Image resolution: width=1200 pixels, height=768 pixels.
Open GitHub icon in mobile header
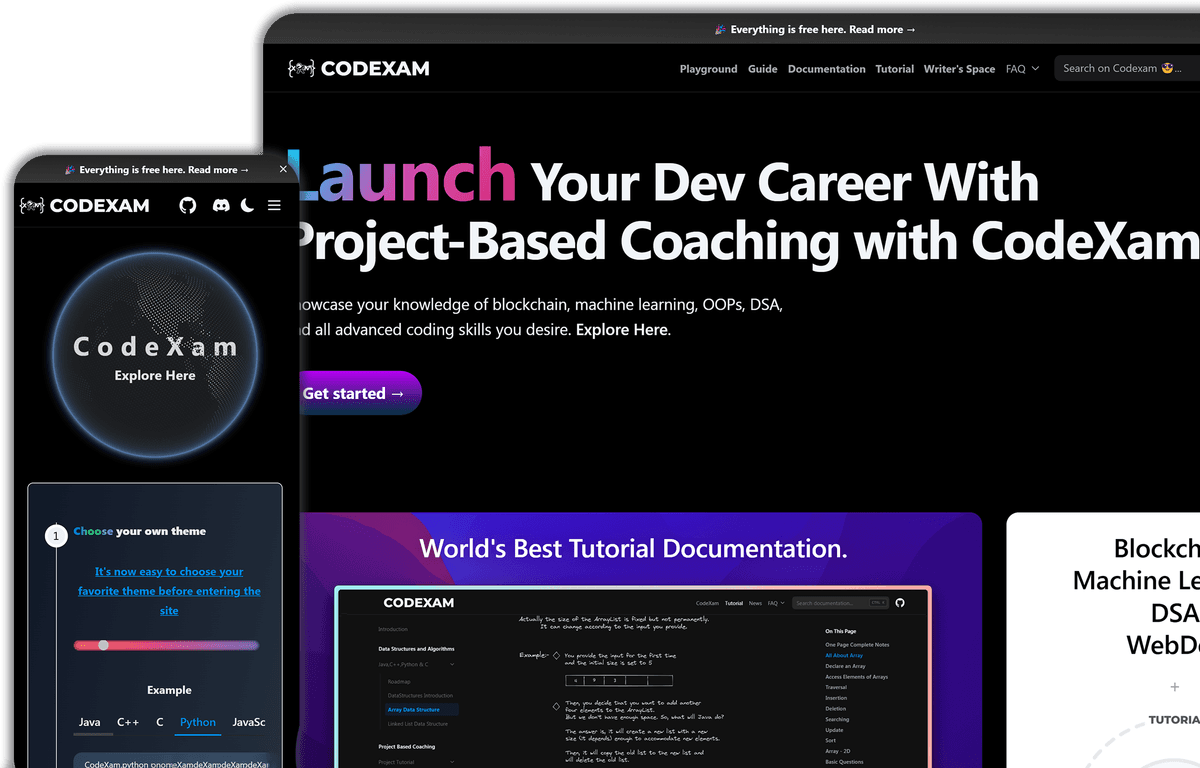coord(188,205)
